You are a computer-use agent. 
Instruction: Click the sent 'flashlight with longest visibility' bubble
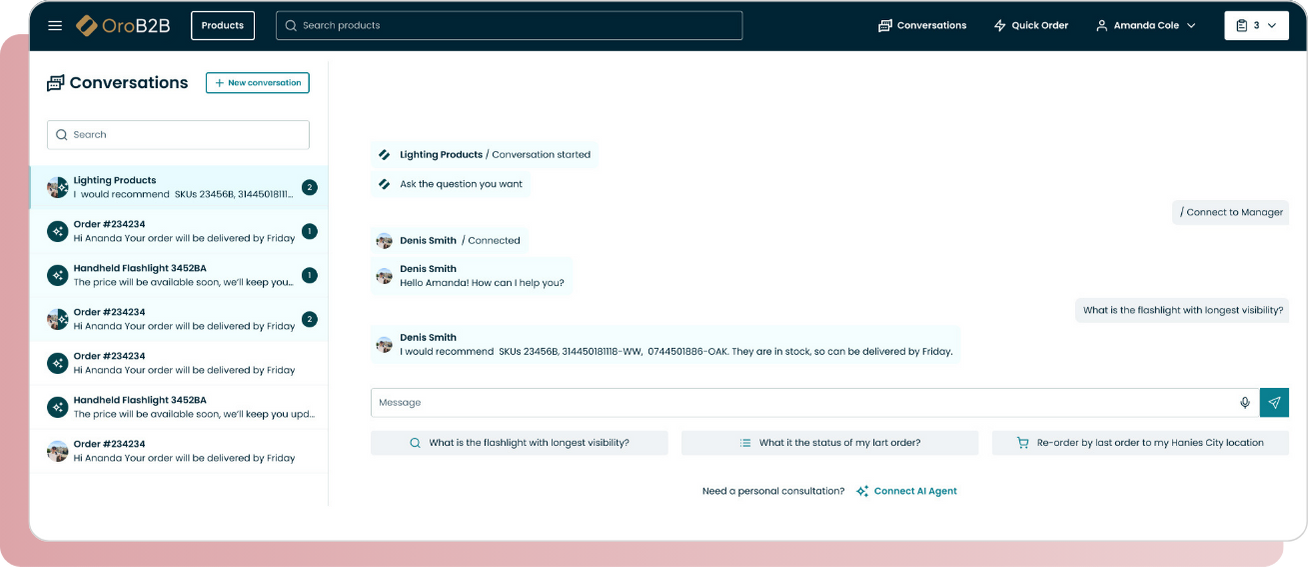1183,310
